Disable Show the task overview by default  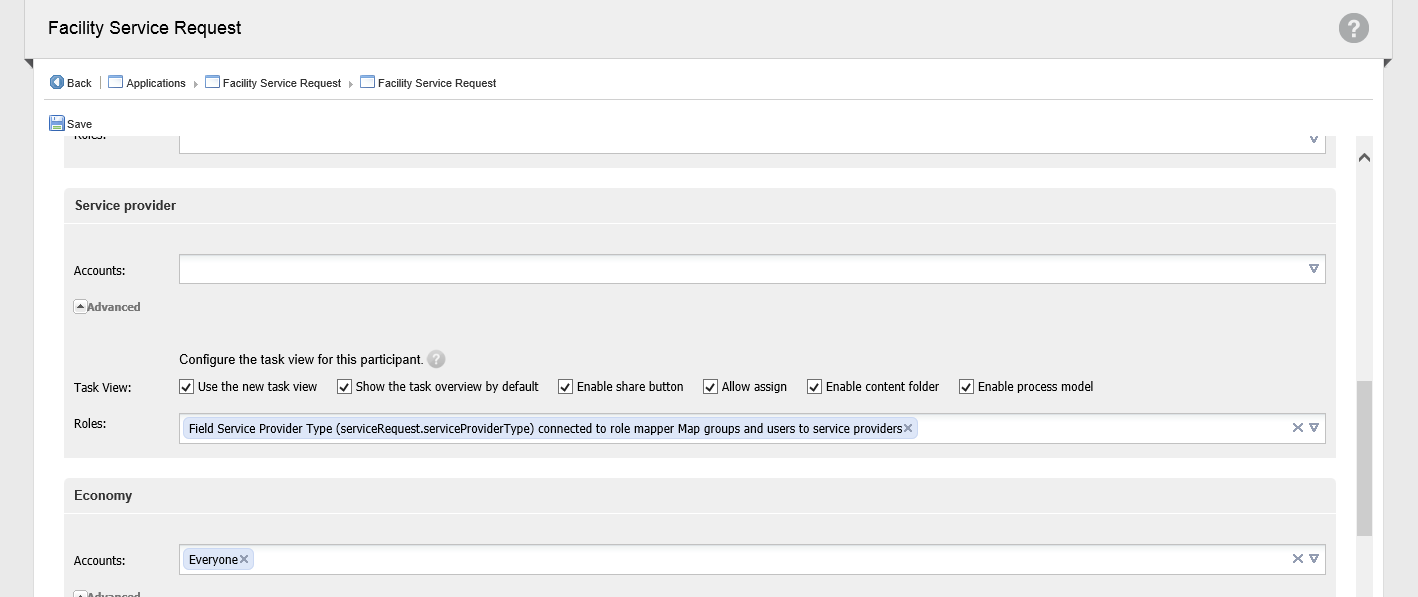(344, 387)
